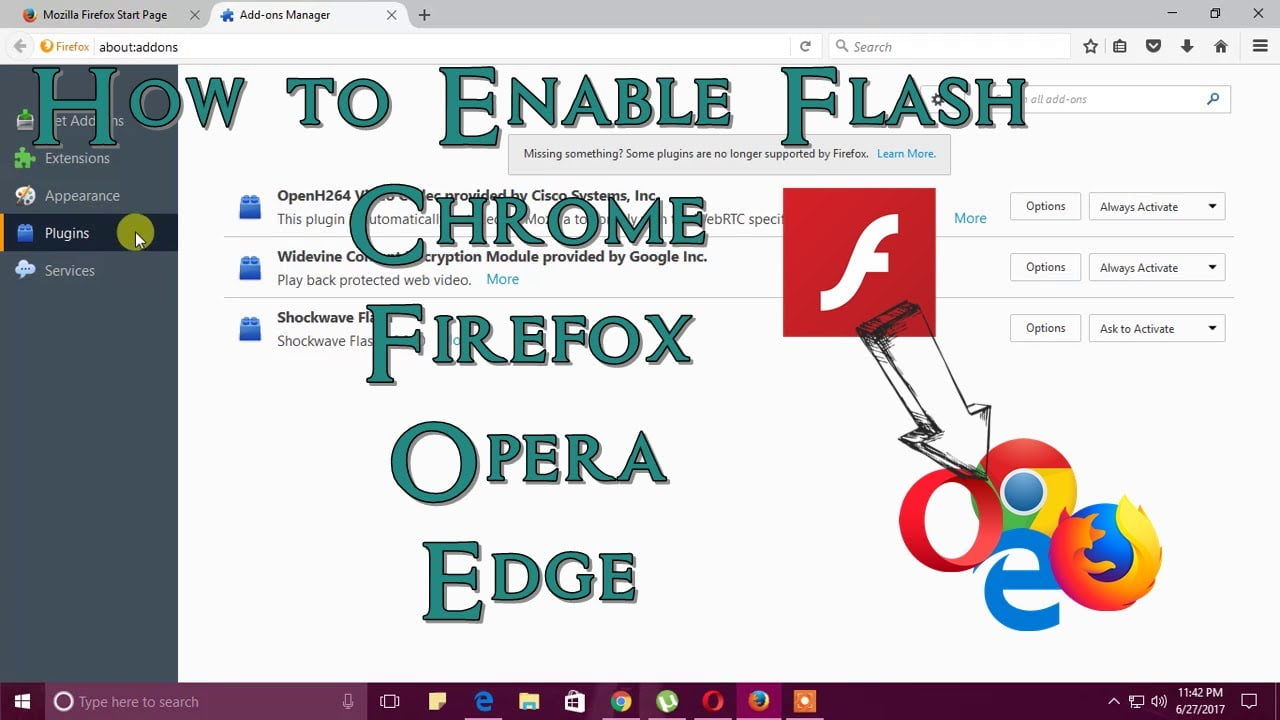Click the OpenH264 plugin lego icon
This screenshot has width=1280, height=720.
(x=250, y=207)
